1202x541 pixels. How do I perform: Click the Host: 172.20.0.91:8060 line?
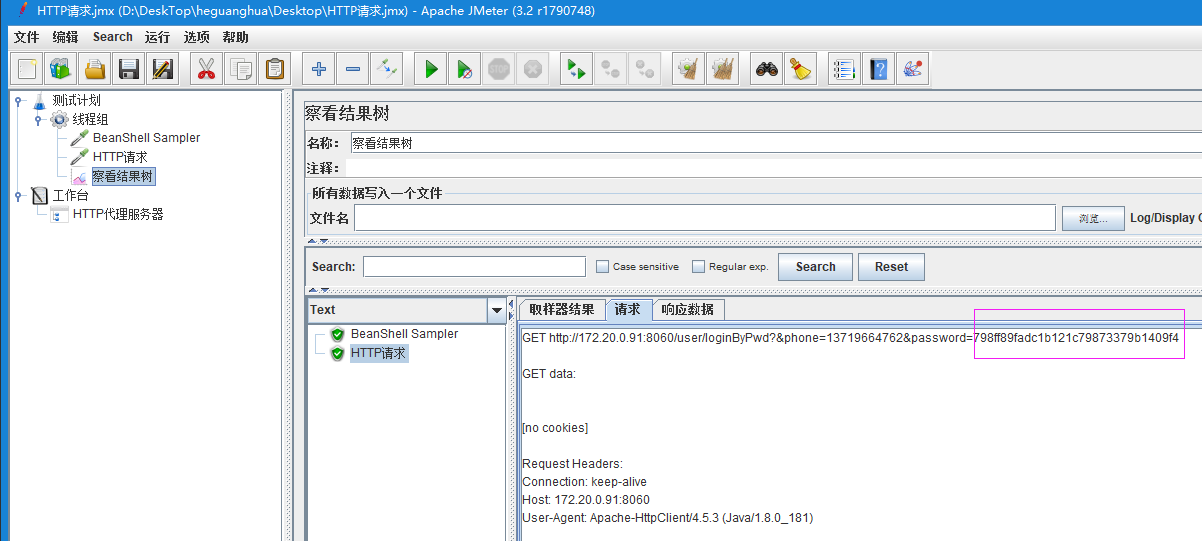pos(586,500)
